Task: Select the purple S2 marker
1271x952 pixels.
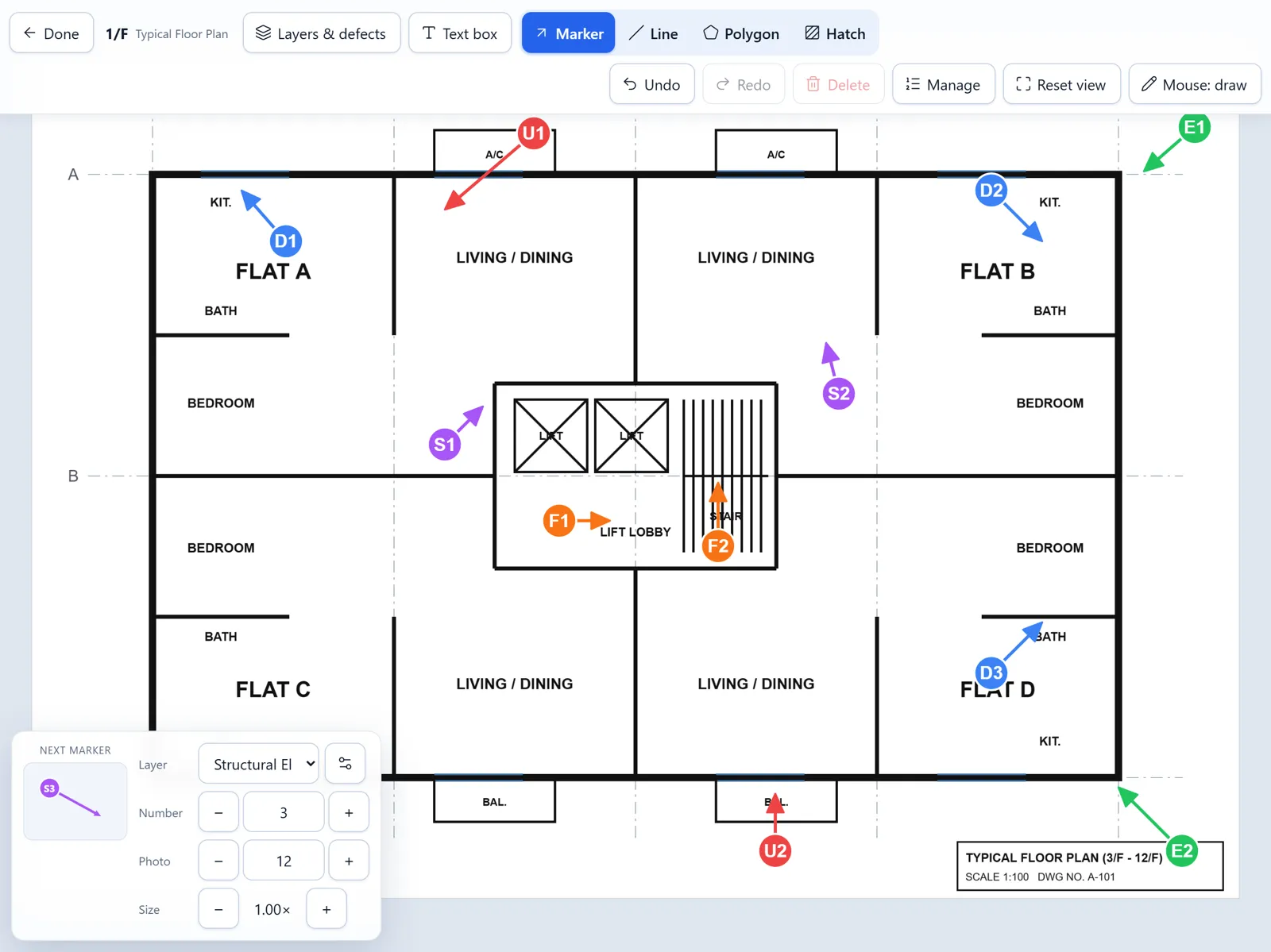Action: point(839,394)
